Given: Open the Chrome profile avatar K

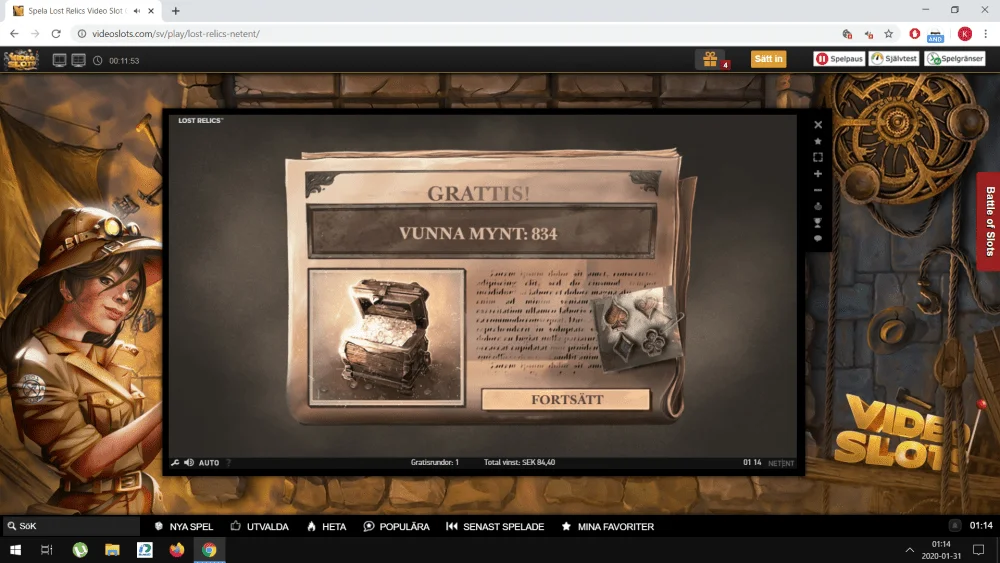Looking at the screenshot, I should [964, 34].
